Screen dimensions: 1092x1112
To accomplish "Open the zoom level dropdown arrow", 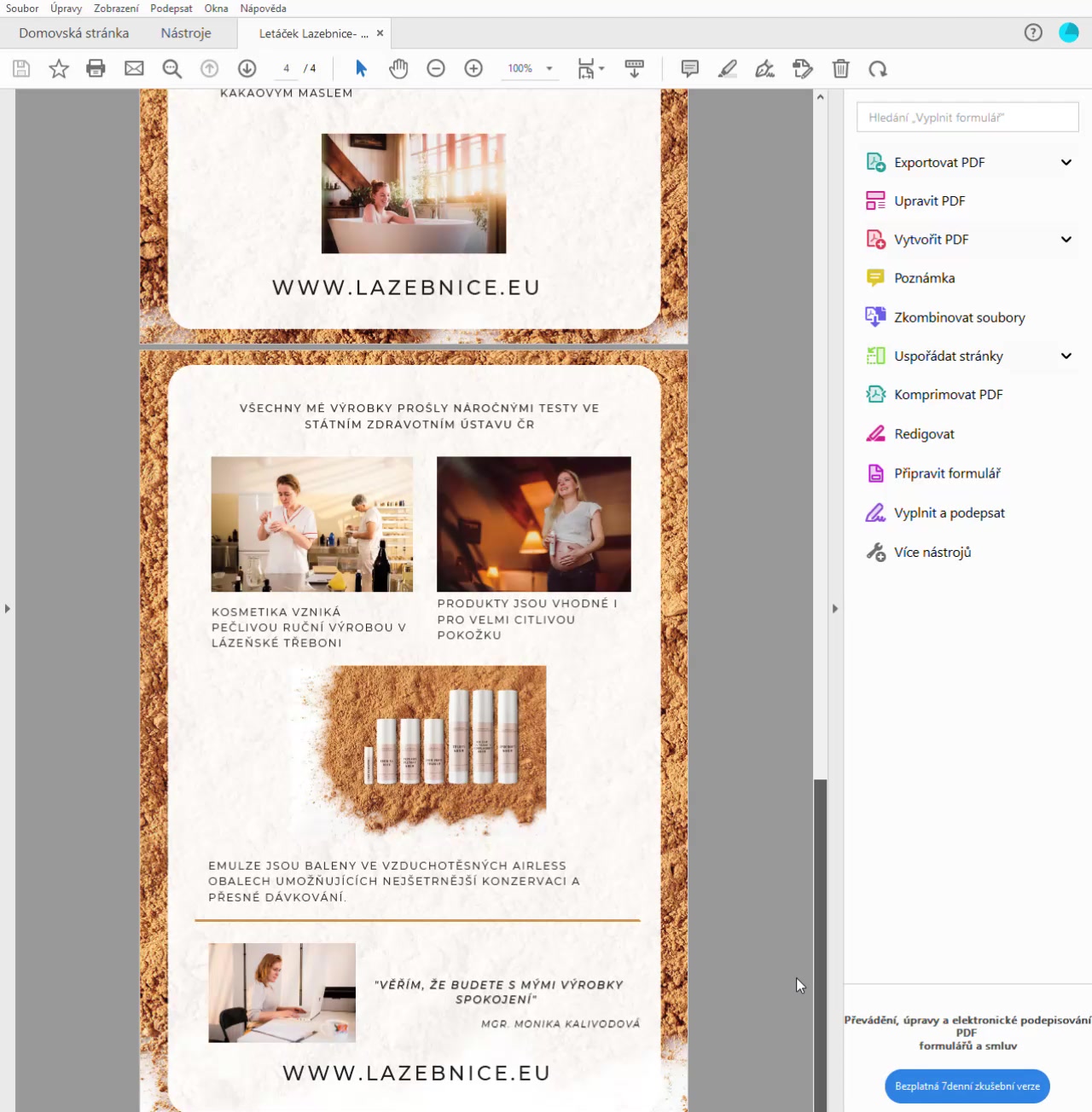I will [x=549, y=68].
